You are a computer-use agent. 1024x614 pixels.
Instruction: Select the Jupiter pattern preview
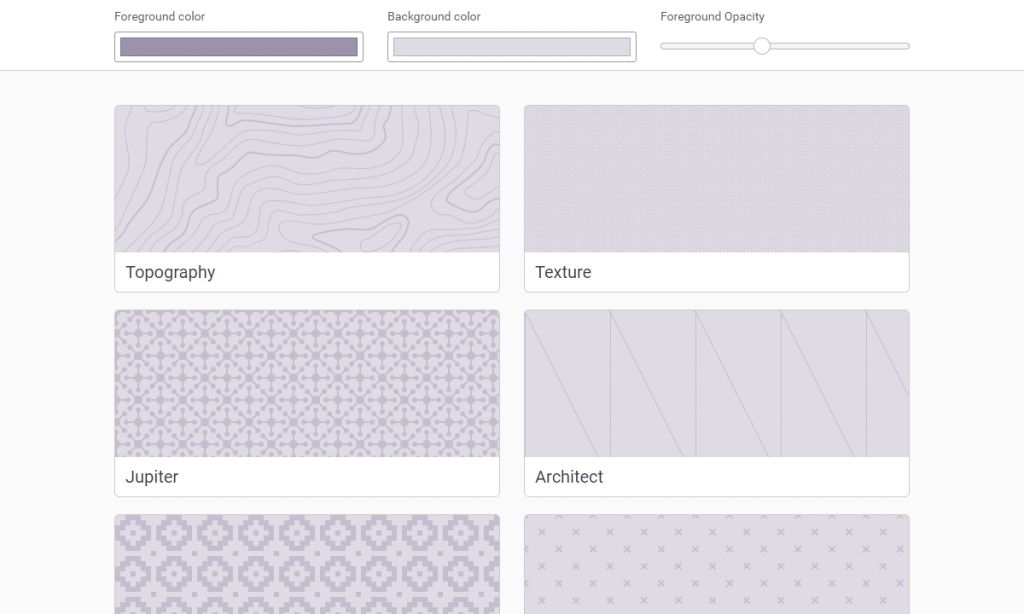(307, 383)
